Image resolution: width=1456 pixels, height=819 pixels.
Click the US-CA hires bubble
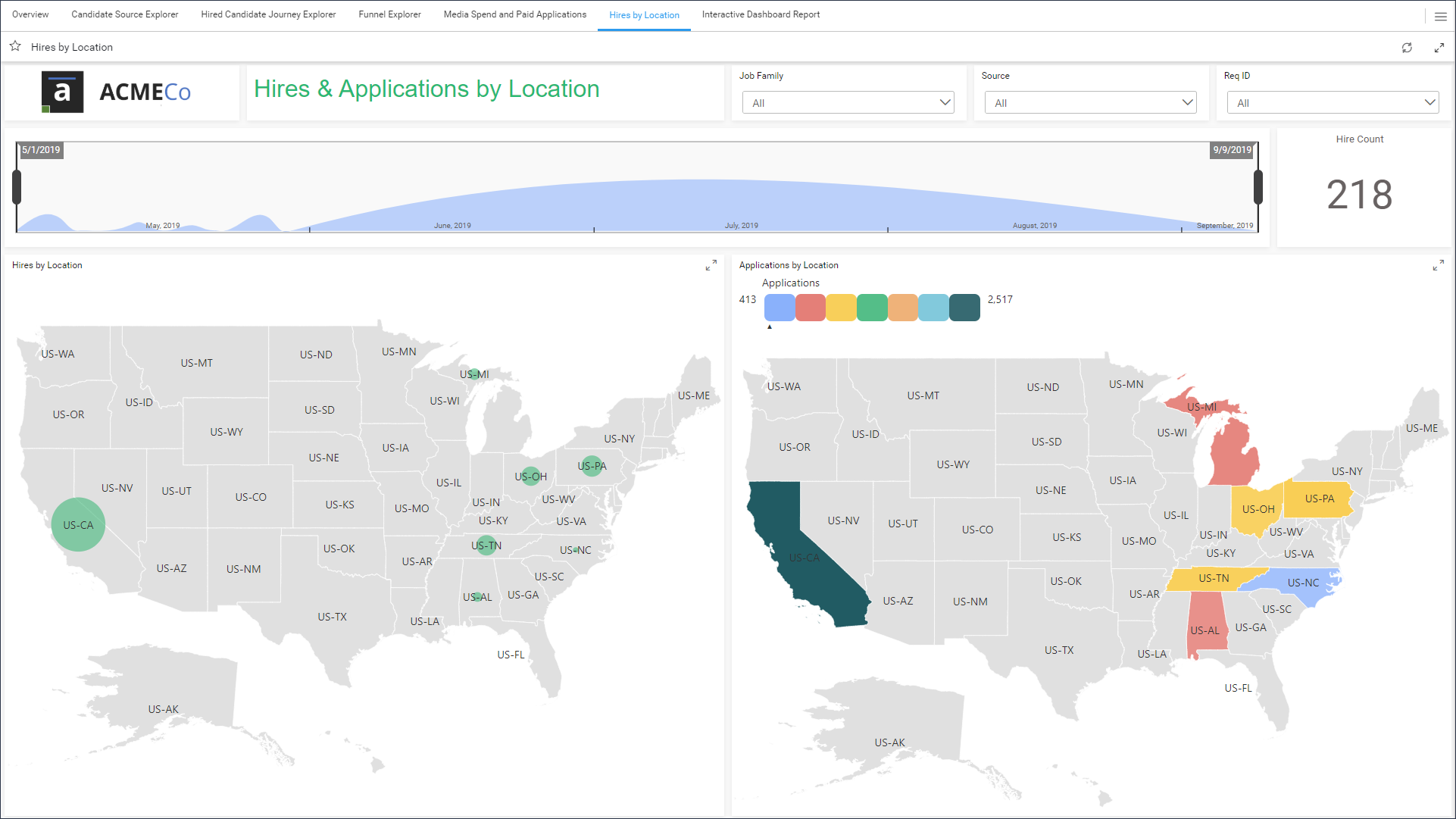(78, 524)
